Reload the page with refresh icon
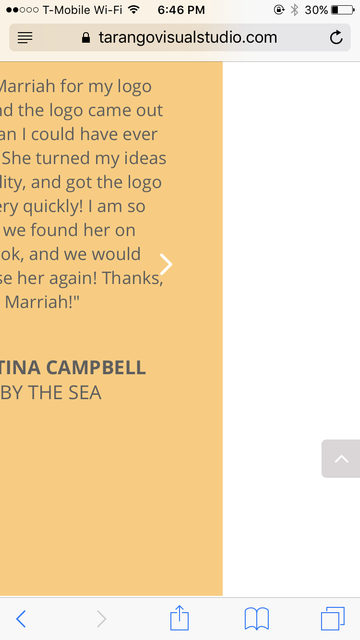Viewport: 360px width, 640px height. (x=336, y=38)
